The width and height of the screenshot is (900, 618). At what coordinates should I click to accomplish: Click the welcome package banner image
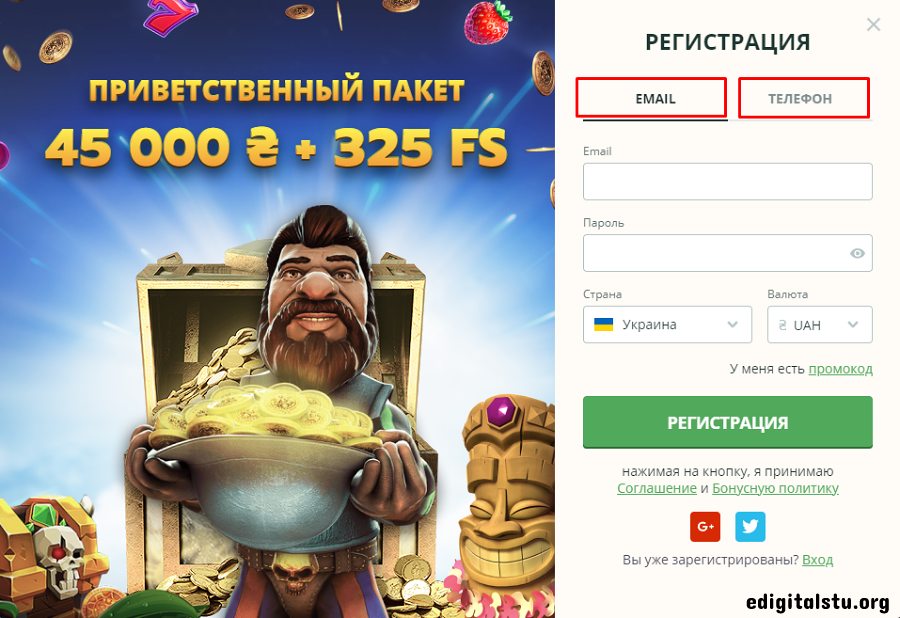pyautogui.click(x=277, y=309)
